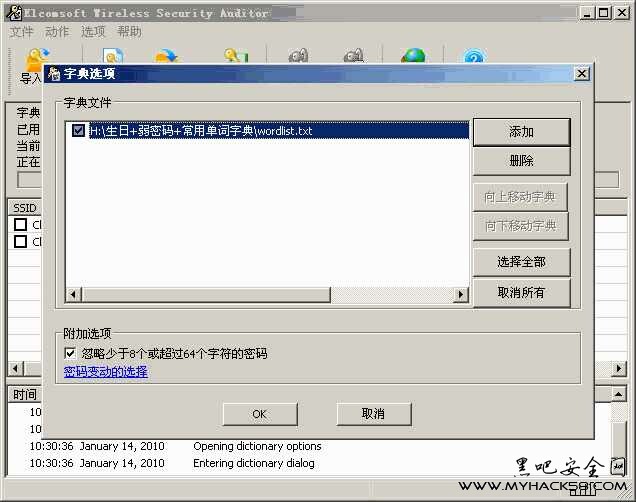Open the 动作 menu
Screen dimensions: 636x502
(57, 31)
